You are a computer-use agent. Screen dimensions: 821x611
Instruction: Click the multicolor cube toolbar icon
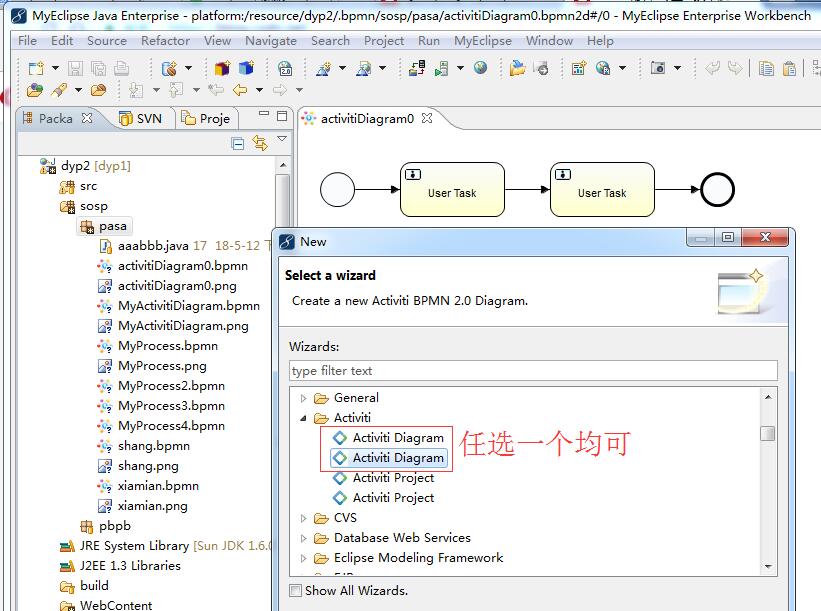[x=223, y=68]
